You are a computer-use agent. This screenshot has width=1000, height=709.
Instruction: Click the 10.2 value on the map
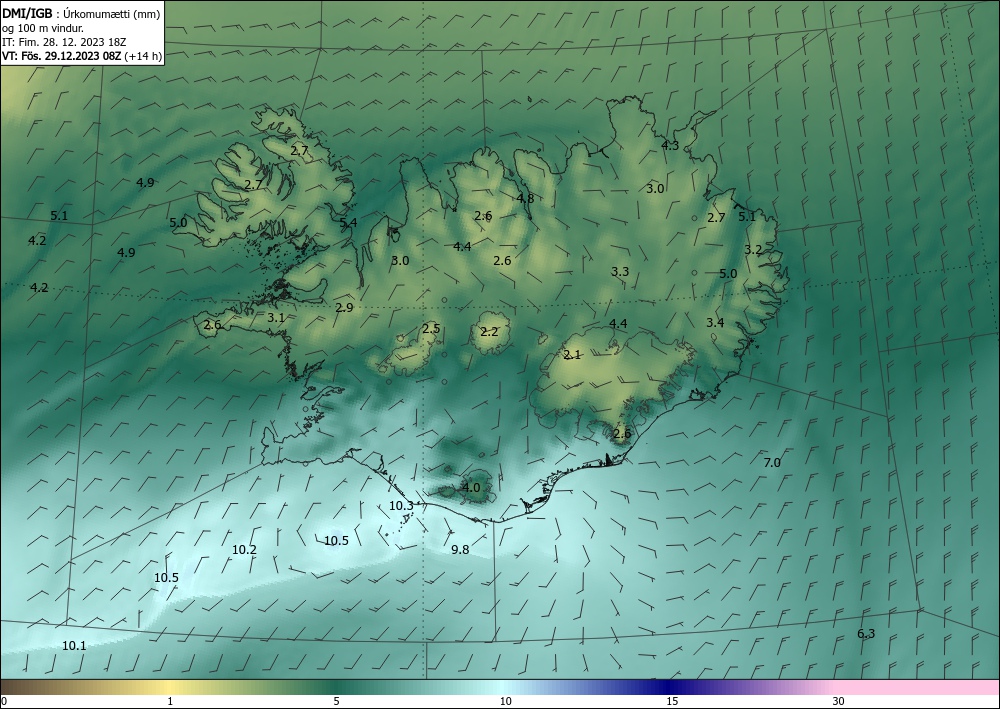[244, 550]
